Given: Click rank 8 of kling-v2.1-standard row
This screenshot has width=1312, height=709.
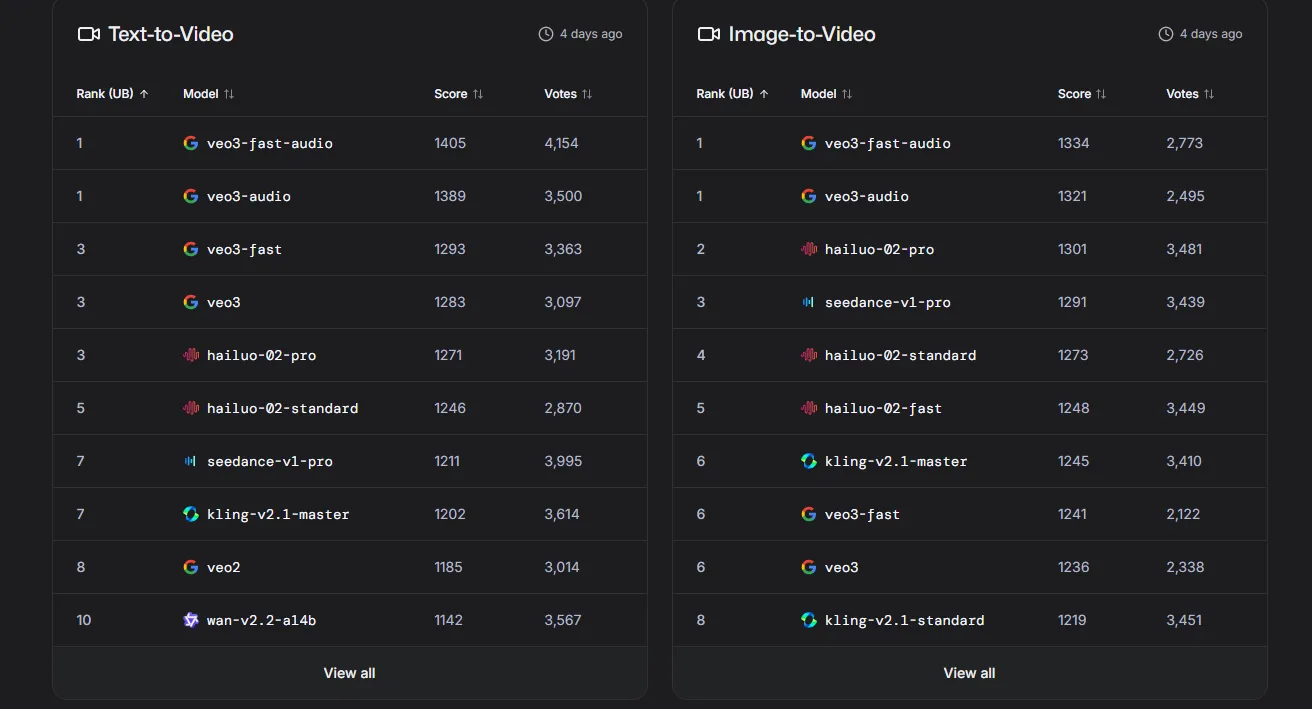Looking at the screenshot, I should coord(701,620).
